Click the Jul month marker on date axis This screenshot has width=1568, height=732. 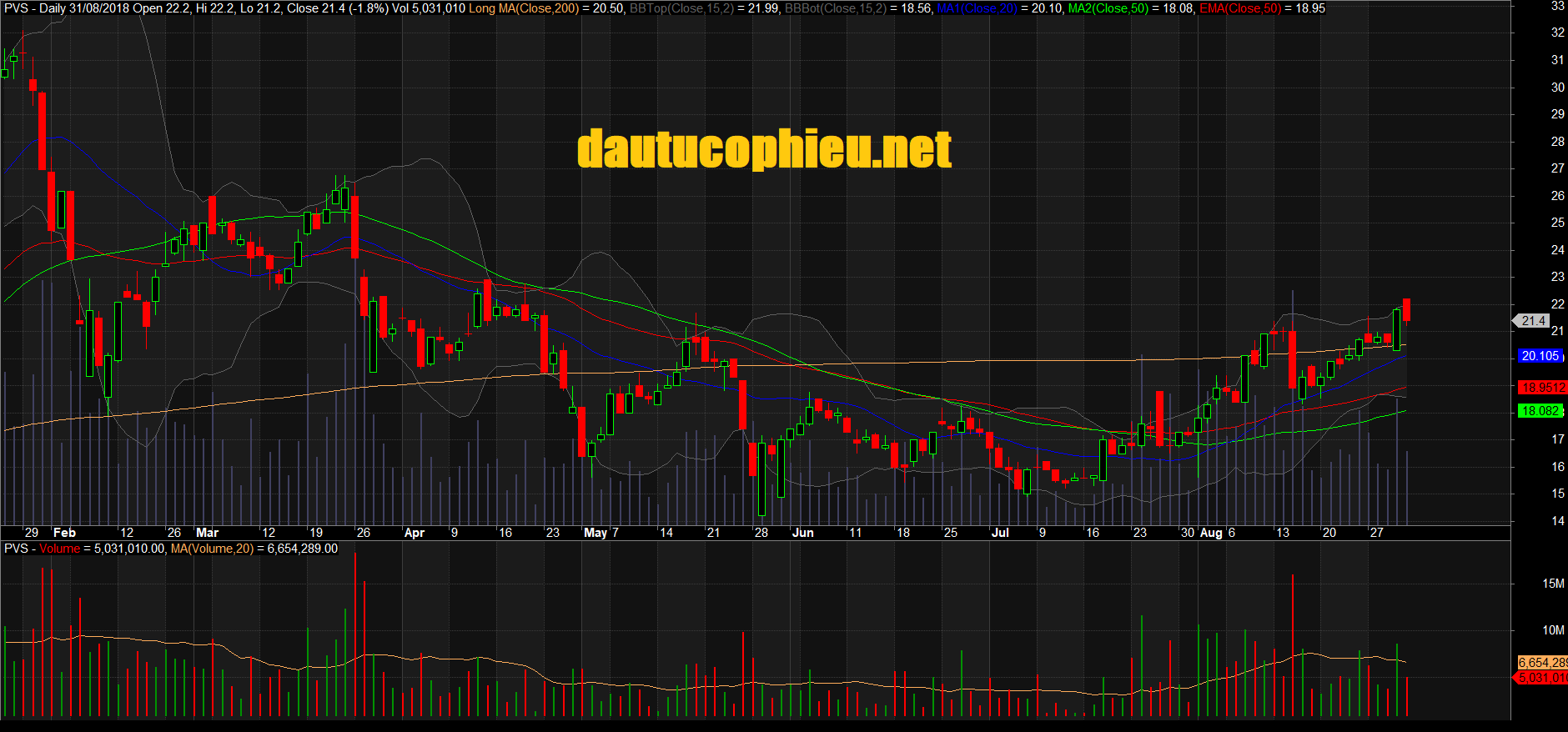coord(1000,533)
